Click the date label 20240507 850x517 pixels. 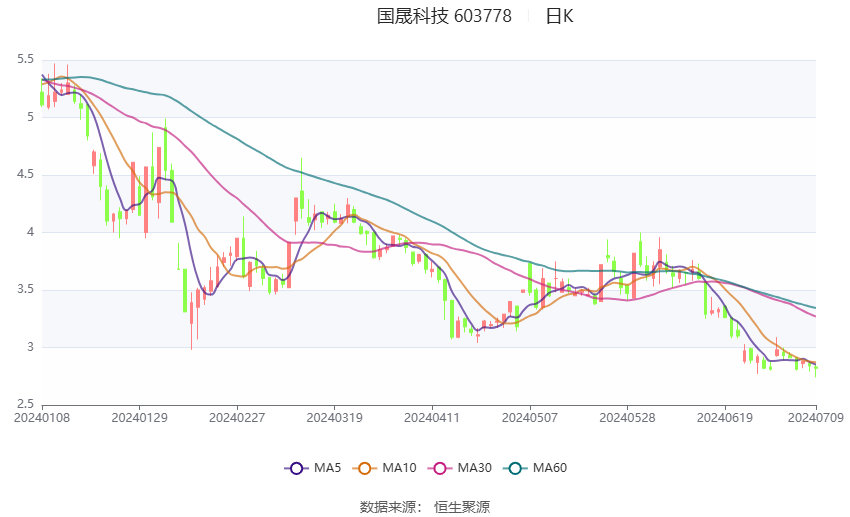(x=530, y=418)
